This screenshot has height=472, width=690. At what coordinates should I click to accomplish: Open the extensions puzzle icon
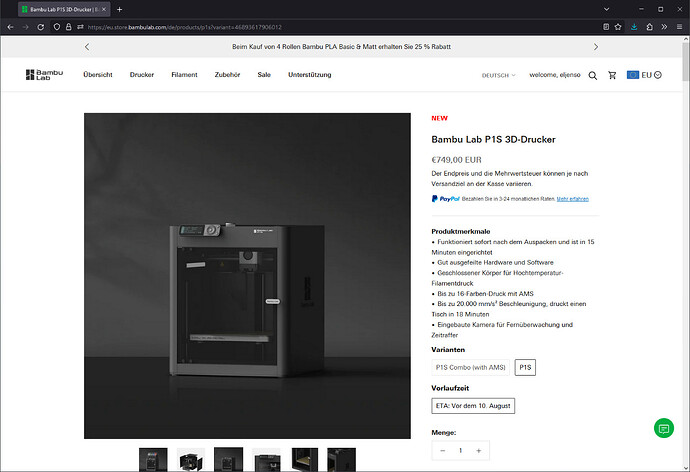[650, 27]
